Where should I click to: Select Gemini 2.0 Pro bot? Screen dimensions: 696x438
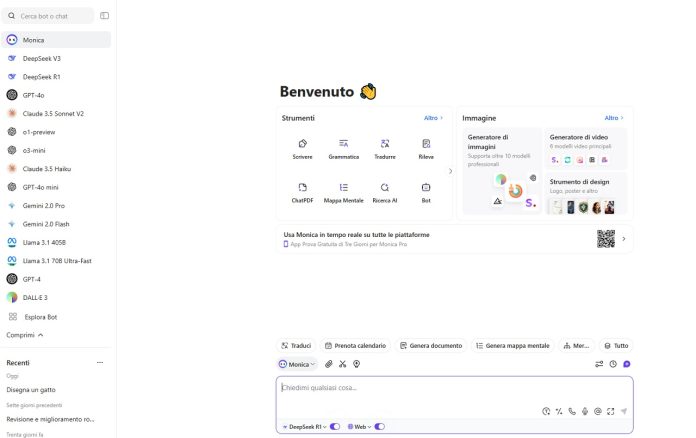tap(56, 205)
